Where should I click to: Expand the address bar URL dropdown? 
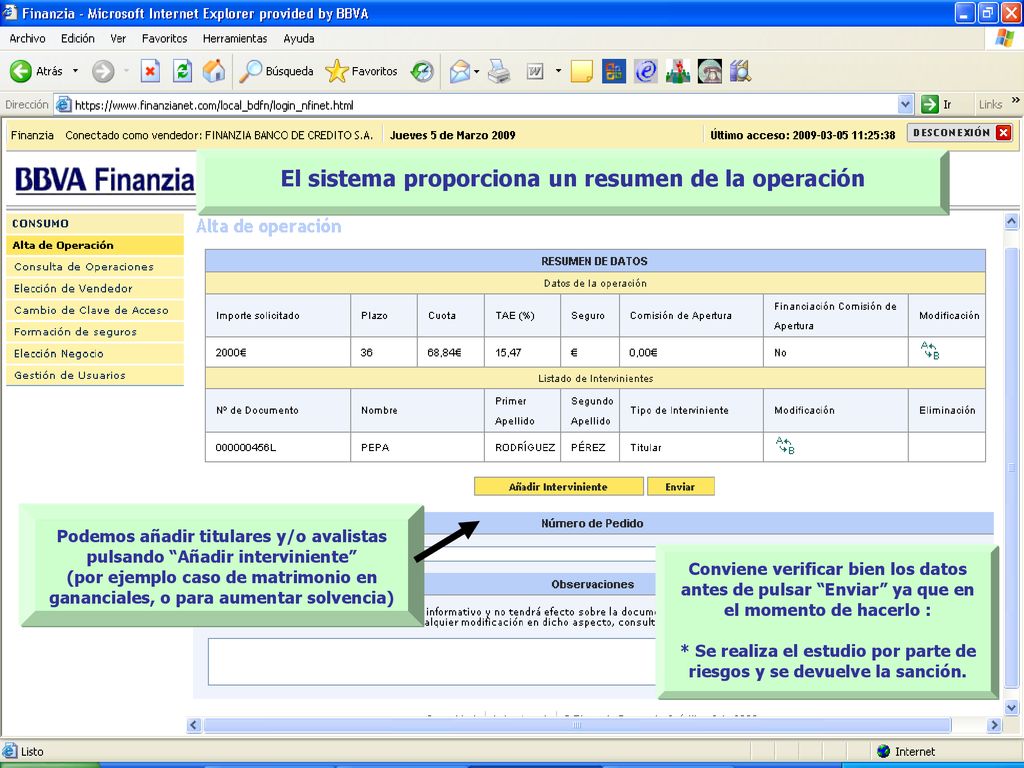pos(905,104)
